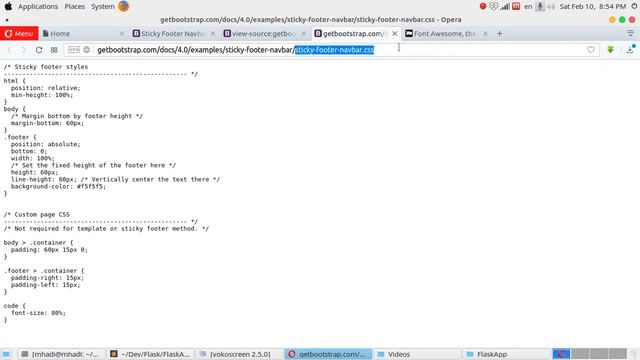Open the green download extension icon
Image resolution: width=640 pixels, height=360 pixels.
[610, 50]
